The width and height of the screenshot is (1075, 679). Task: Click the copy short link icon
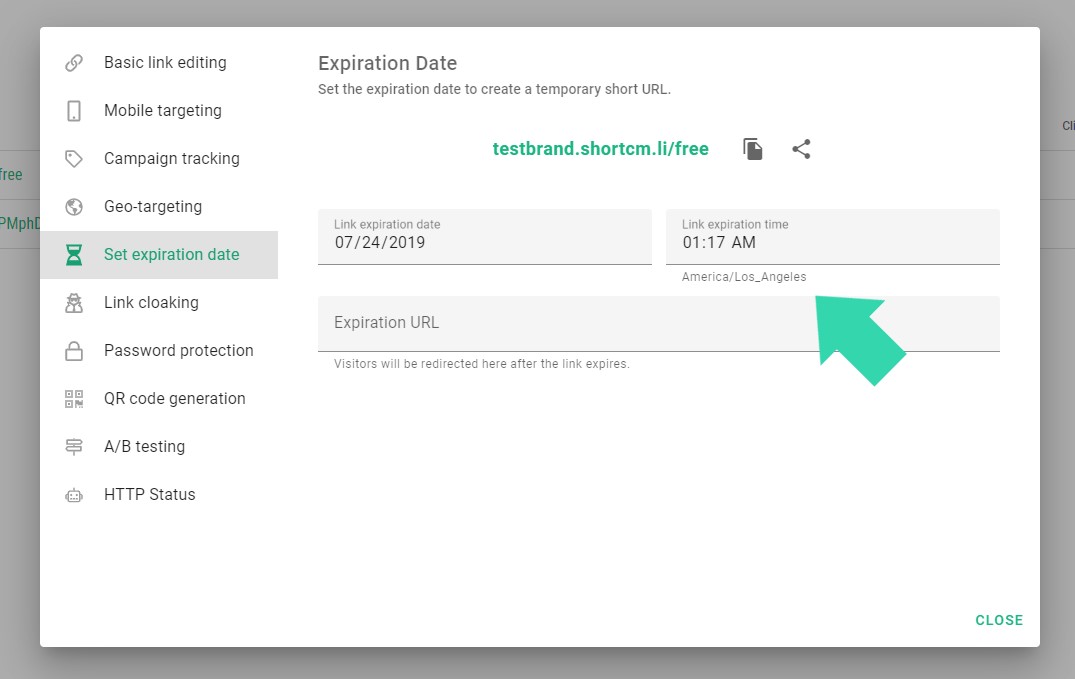[753, 149]
